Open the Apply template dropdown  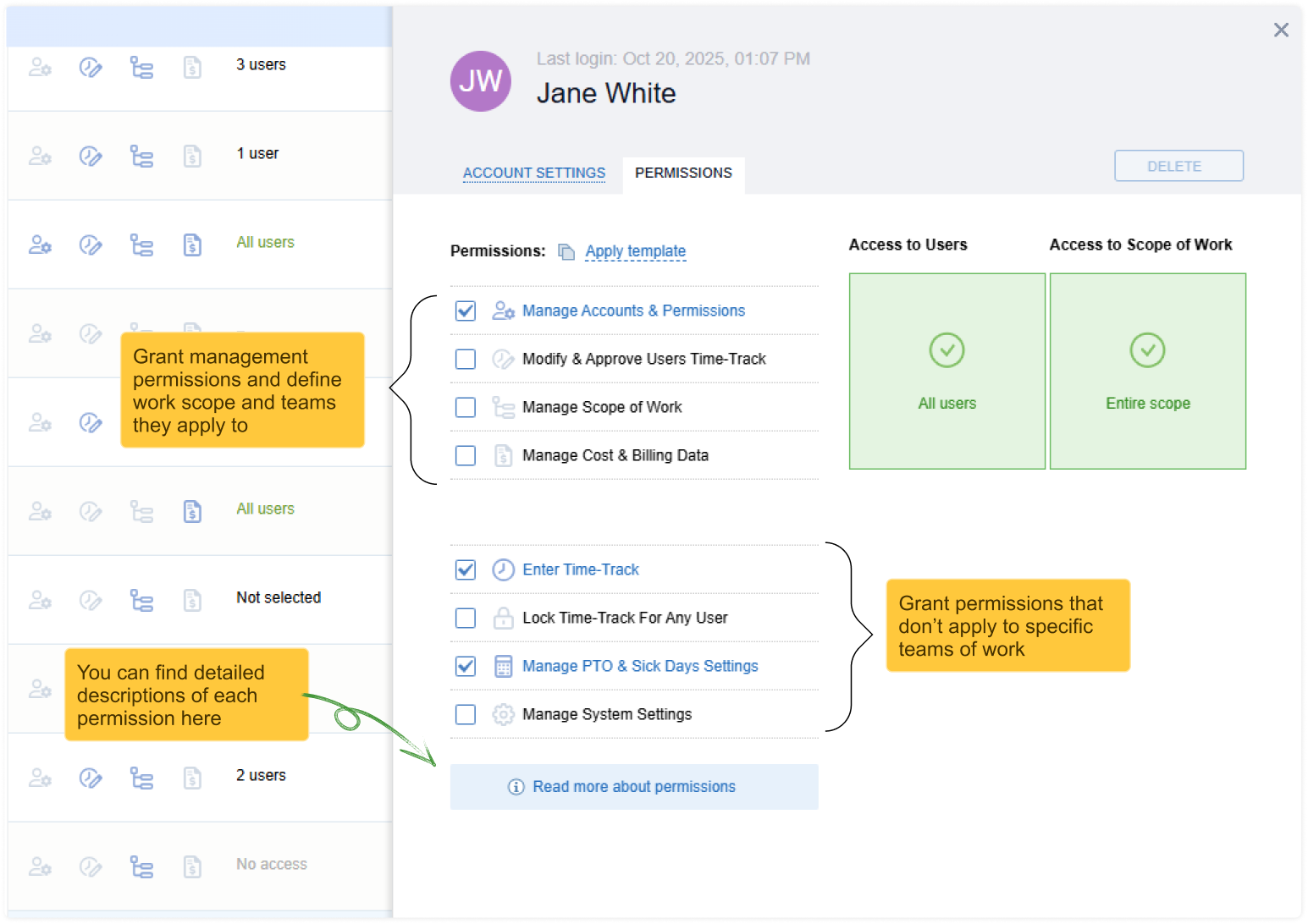point(635,251)
